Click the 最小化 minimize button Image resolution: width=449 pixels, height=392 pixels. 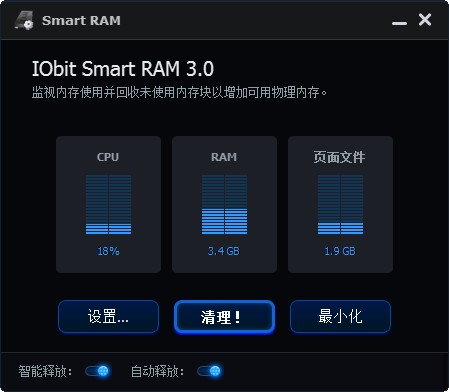340,317
